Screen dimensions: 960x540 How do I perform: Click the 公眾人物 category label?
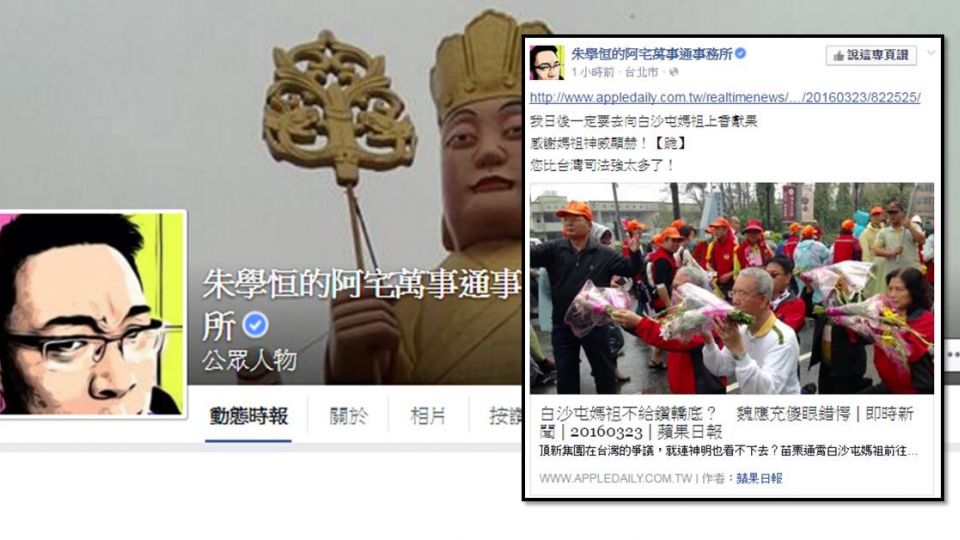coord(249,361)
